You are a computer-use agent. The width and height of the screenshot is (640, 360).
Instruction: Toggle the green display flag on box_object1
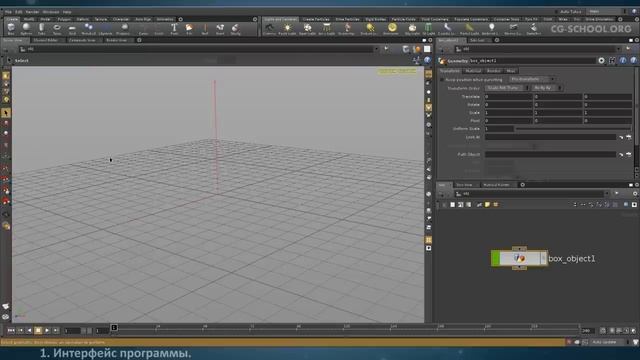(495, 258)
